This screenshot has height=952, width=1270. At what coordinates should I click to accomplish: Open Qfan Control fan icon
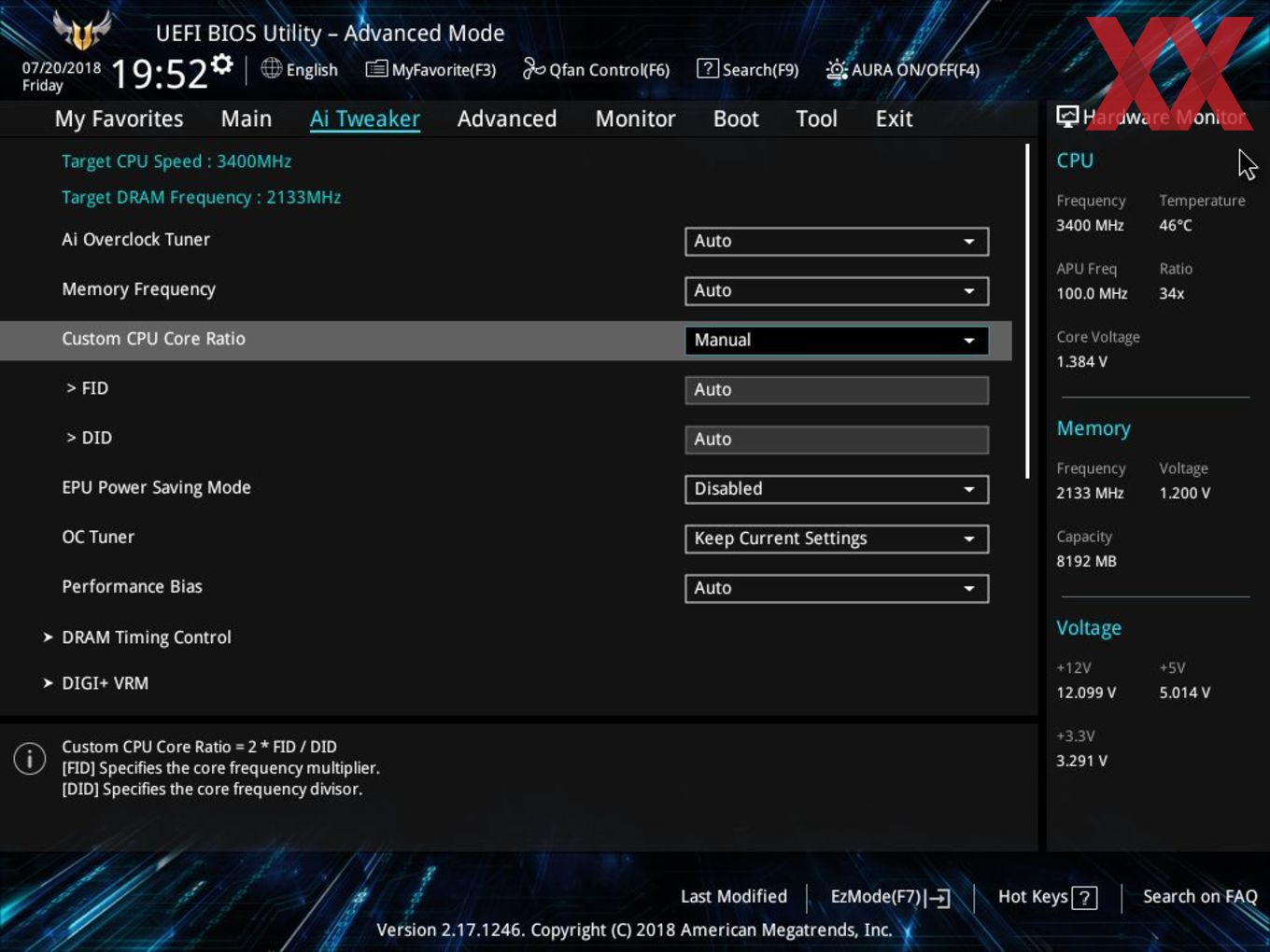533,68
